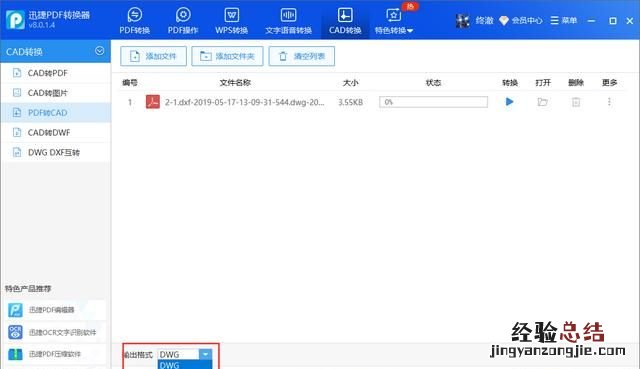Switch to WPS转换 tab

[x=231, y=20]
